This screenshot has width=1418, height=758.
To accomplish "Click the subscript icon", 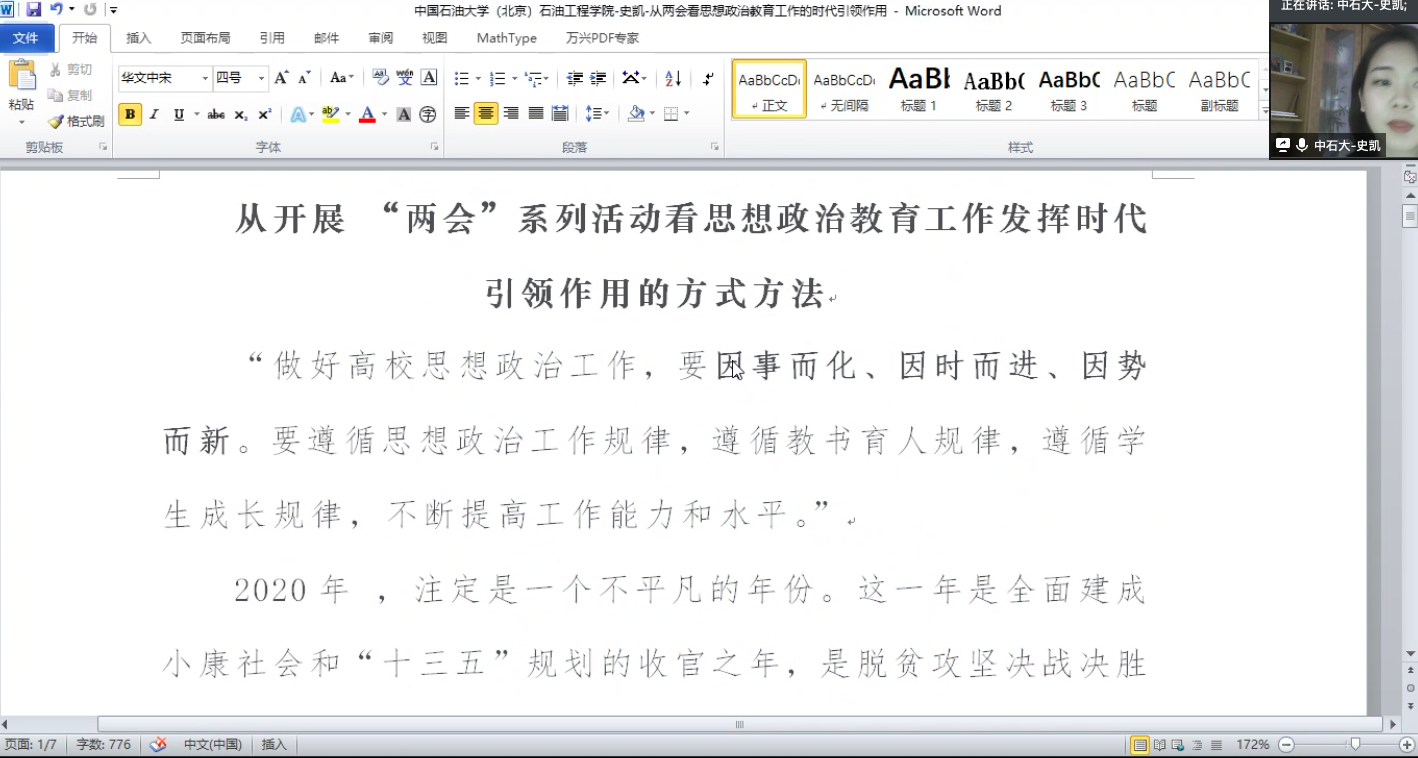I will [239, 114].
